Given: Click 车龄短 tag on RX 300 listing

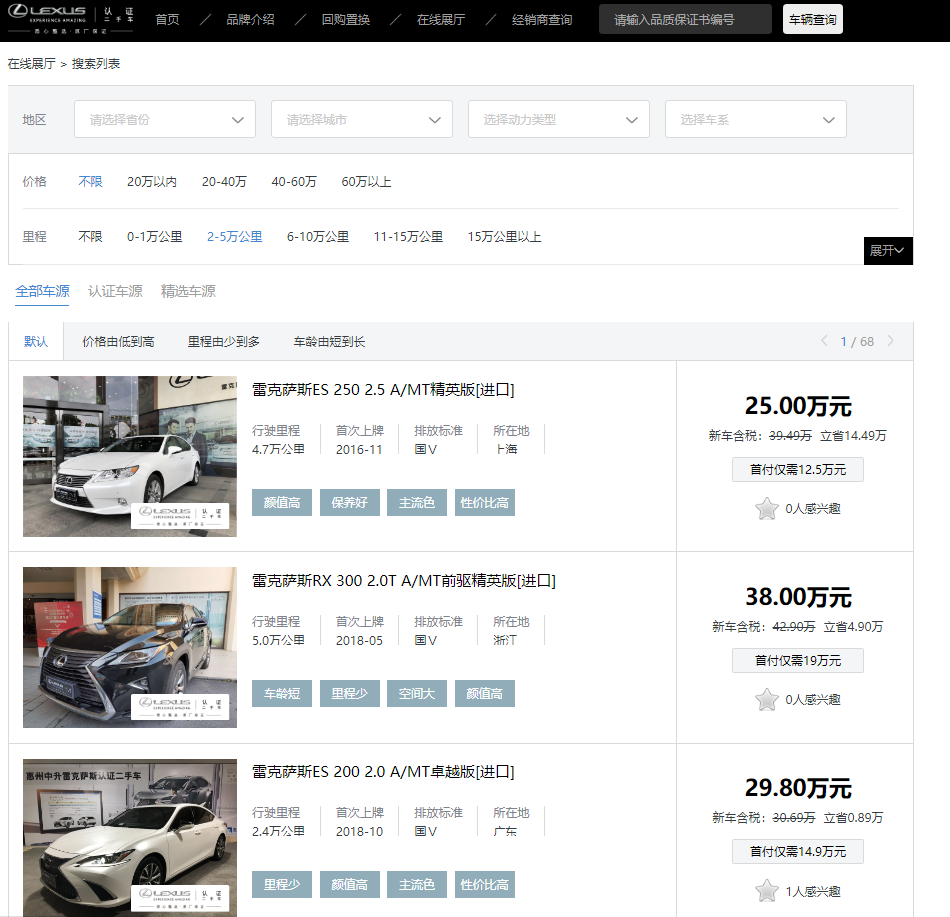Looking at the screenshot, I should [282, 694].
